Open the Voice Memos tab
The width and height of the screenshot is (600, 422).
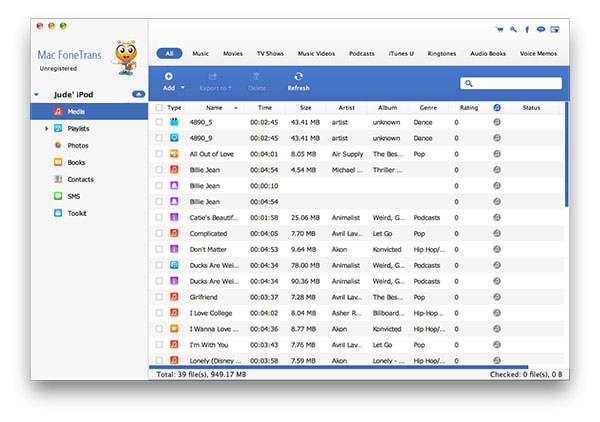538,54
